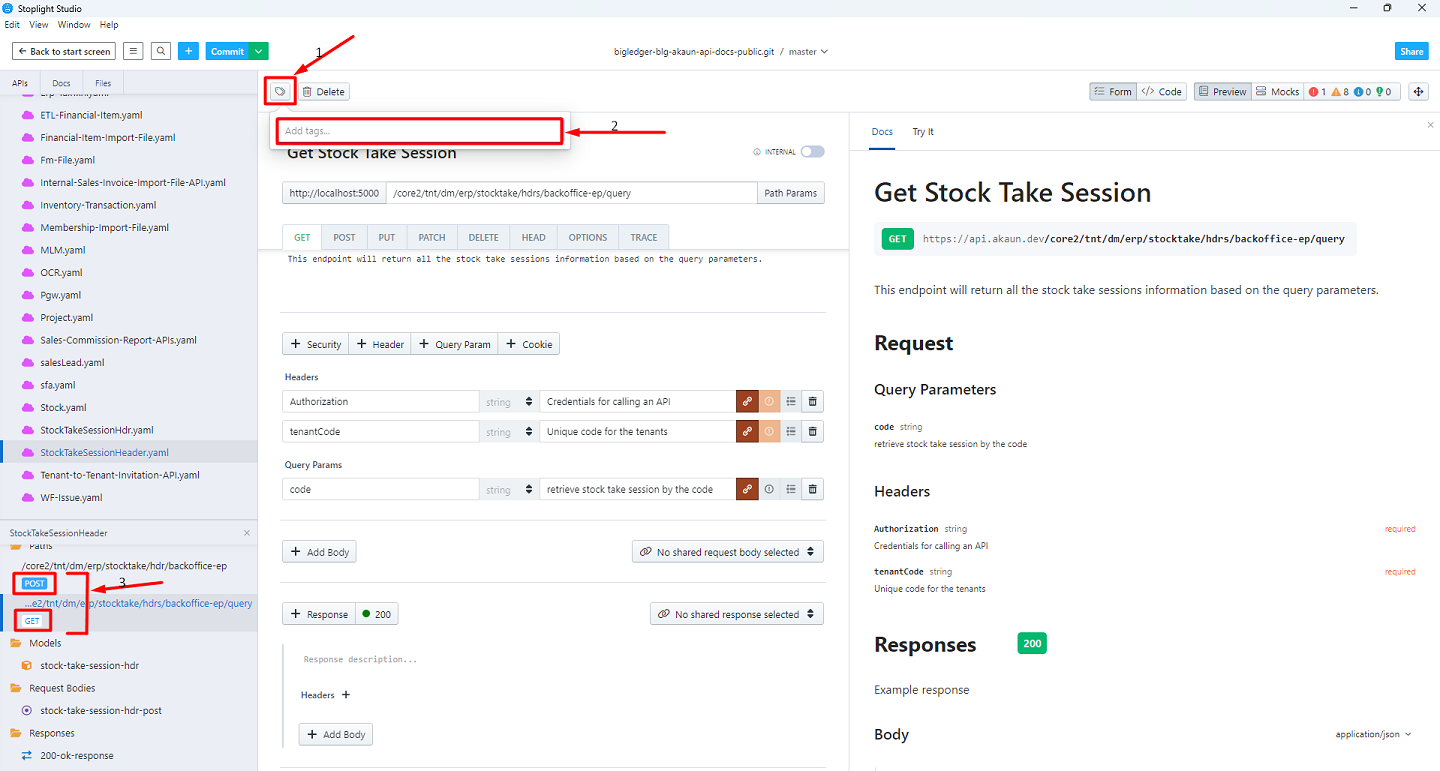Click the tags icon button beside Delete

[281, 92]
